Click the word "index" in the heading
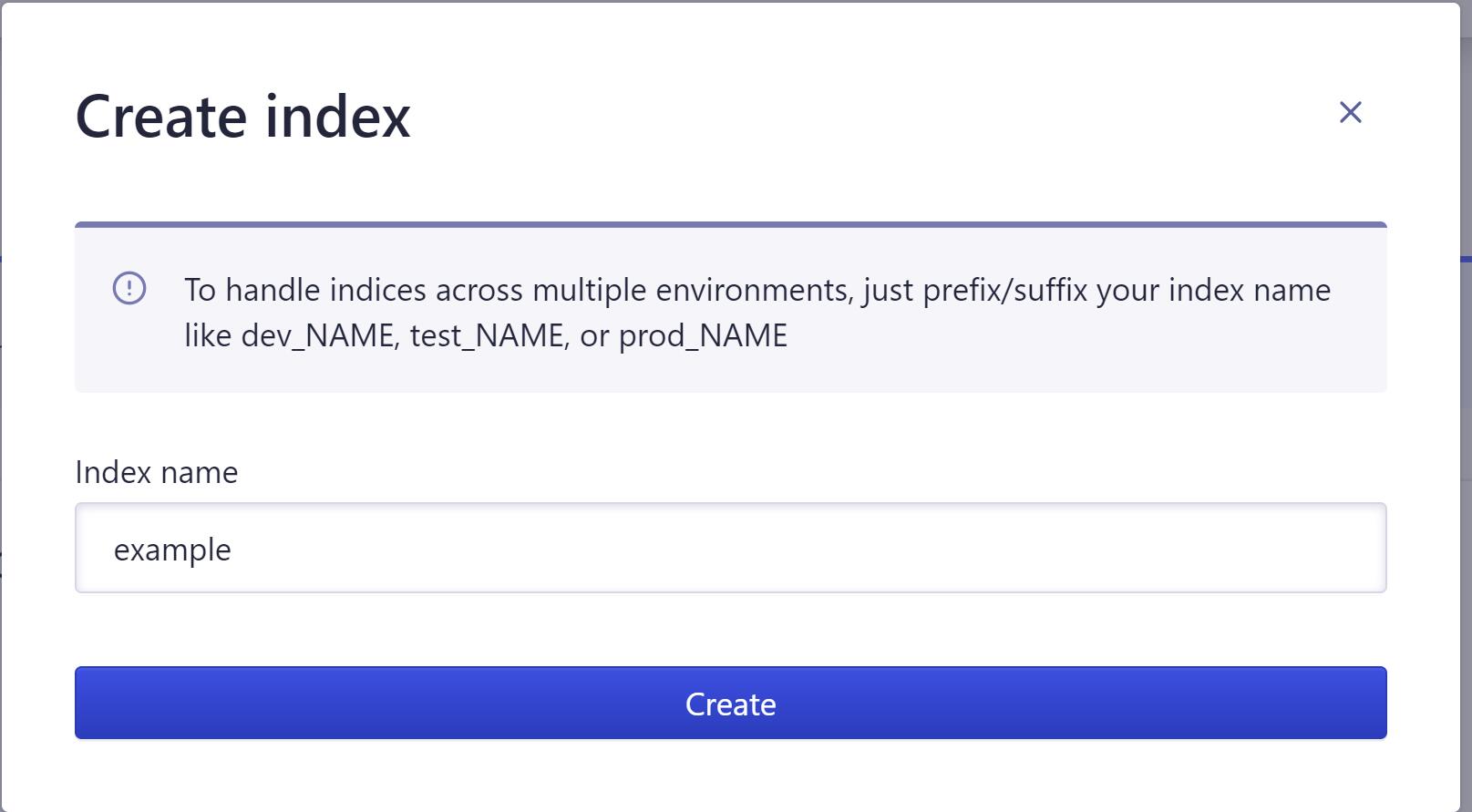Screen dimensions: 1472x812 pyautogui.click(x=338, y=117)
